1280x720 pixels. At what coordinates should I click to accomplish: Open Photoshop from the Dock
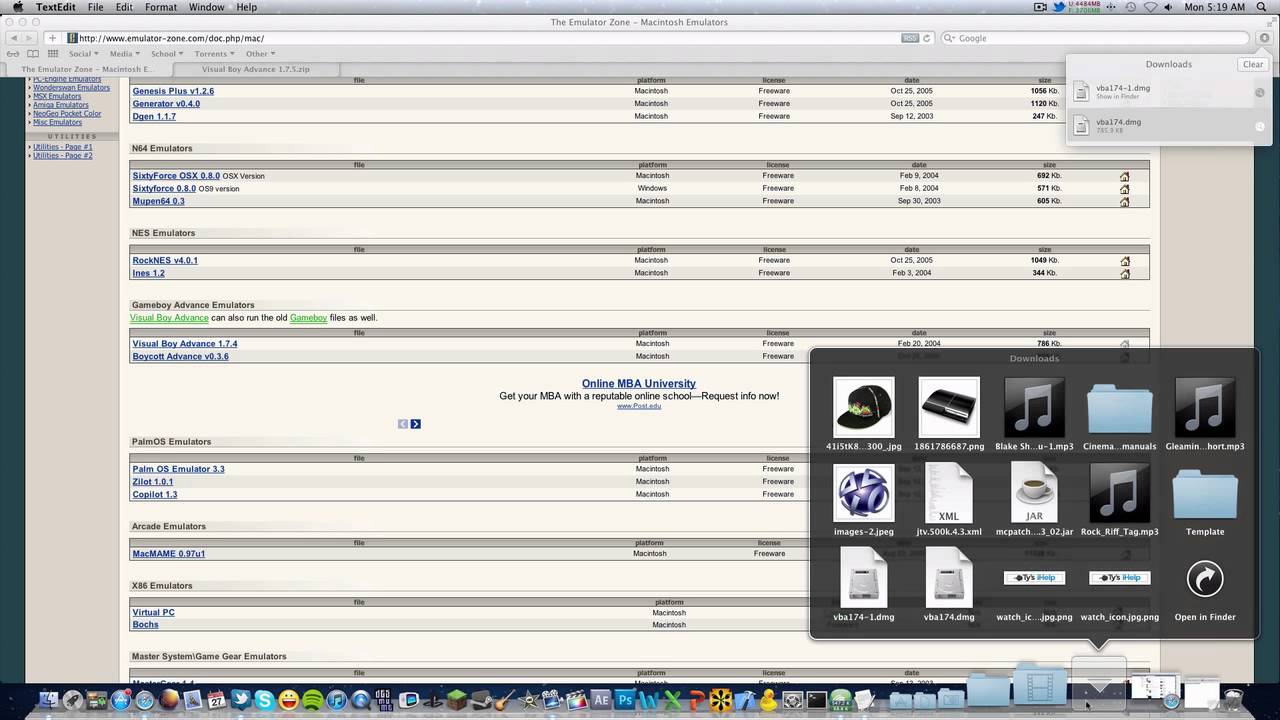[x=626, y=700]
